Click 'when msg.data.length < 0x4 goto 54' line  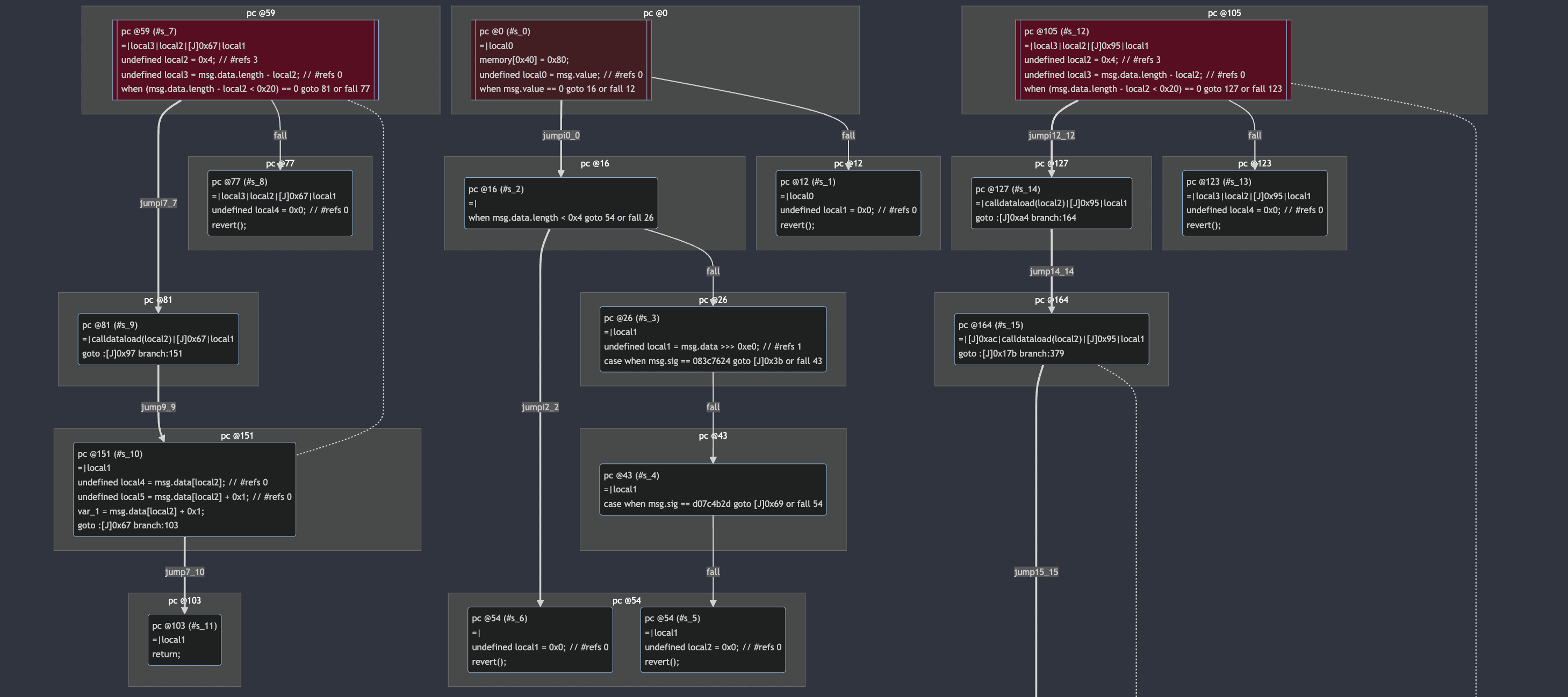click(560, 217)
